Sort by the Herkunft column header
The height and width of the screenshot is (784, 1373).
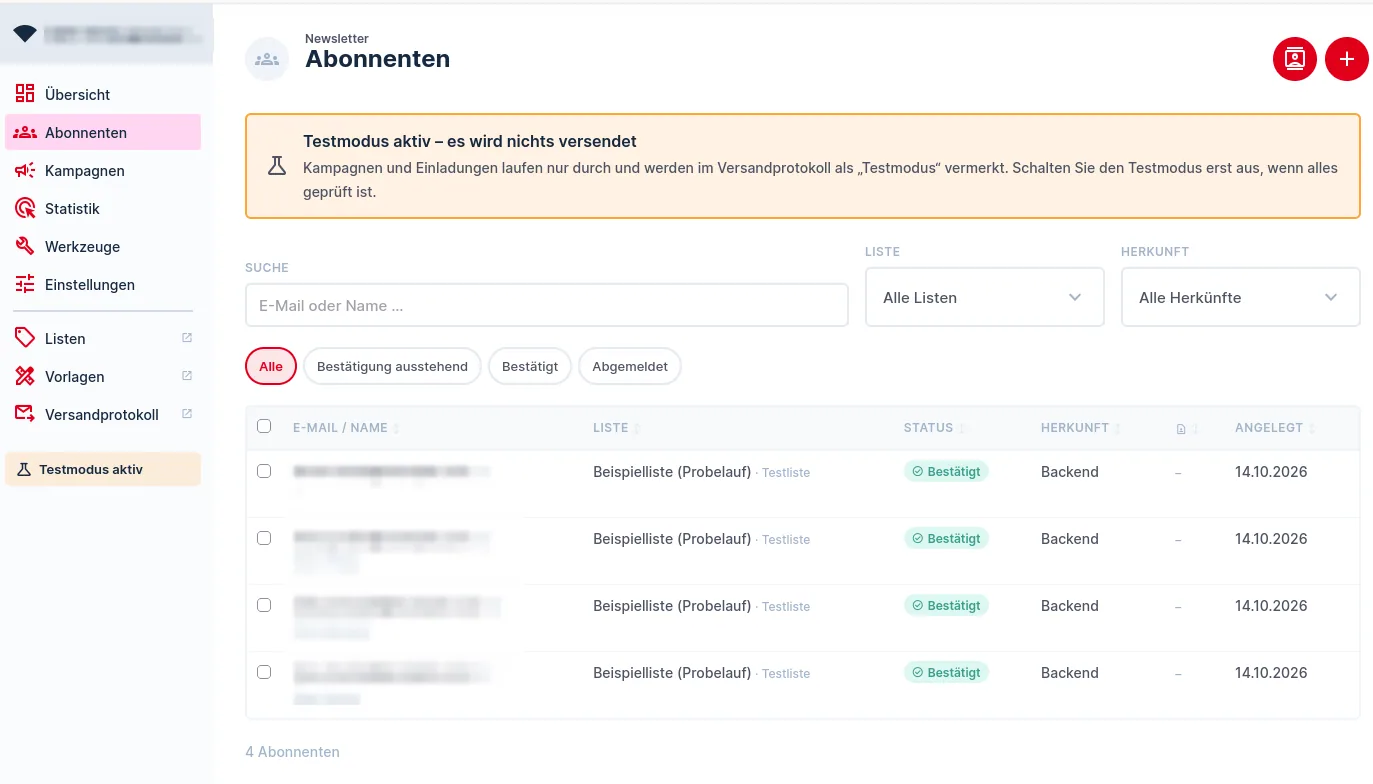(x=1080, y=428)
